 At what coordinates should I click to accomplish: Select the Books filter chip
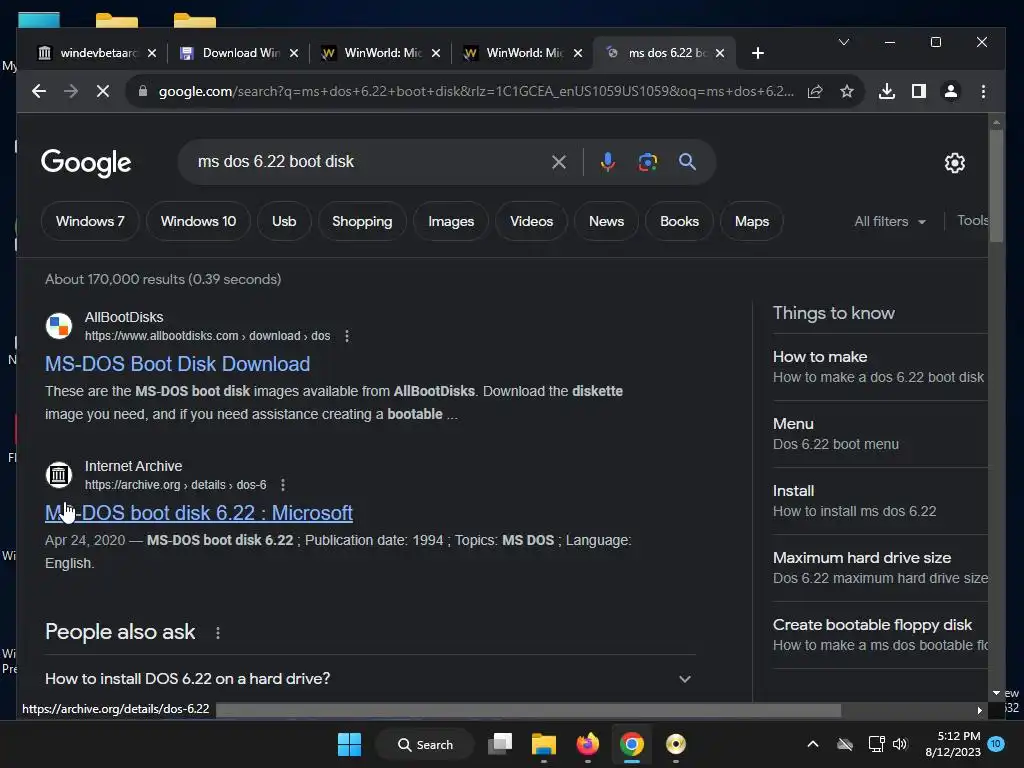679,221
